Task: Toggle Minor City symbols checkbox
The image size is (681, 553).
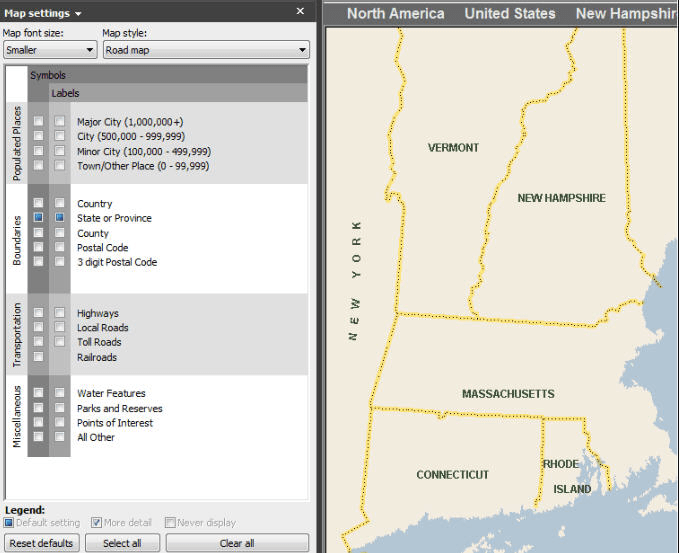Action: coord(39,151)
